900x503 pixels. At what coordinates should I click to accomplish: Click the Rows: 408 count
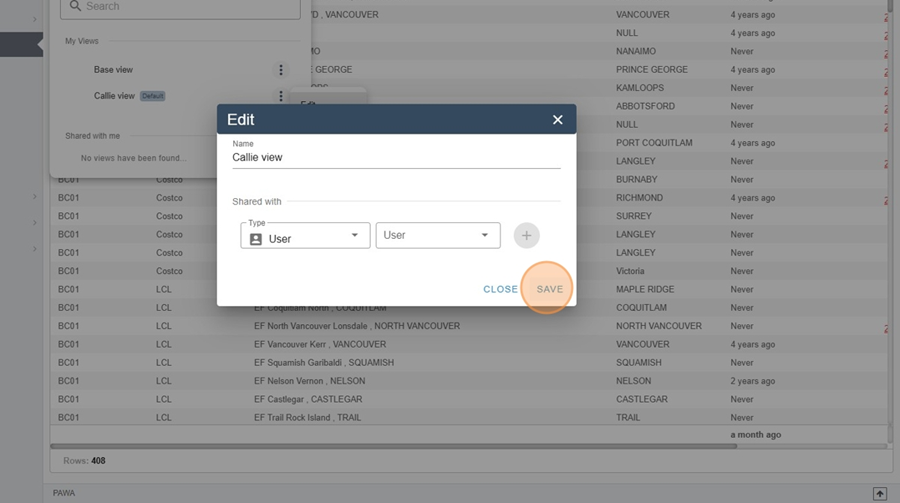[x=84, y=461]
